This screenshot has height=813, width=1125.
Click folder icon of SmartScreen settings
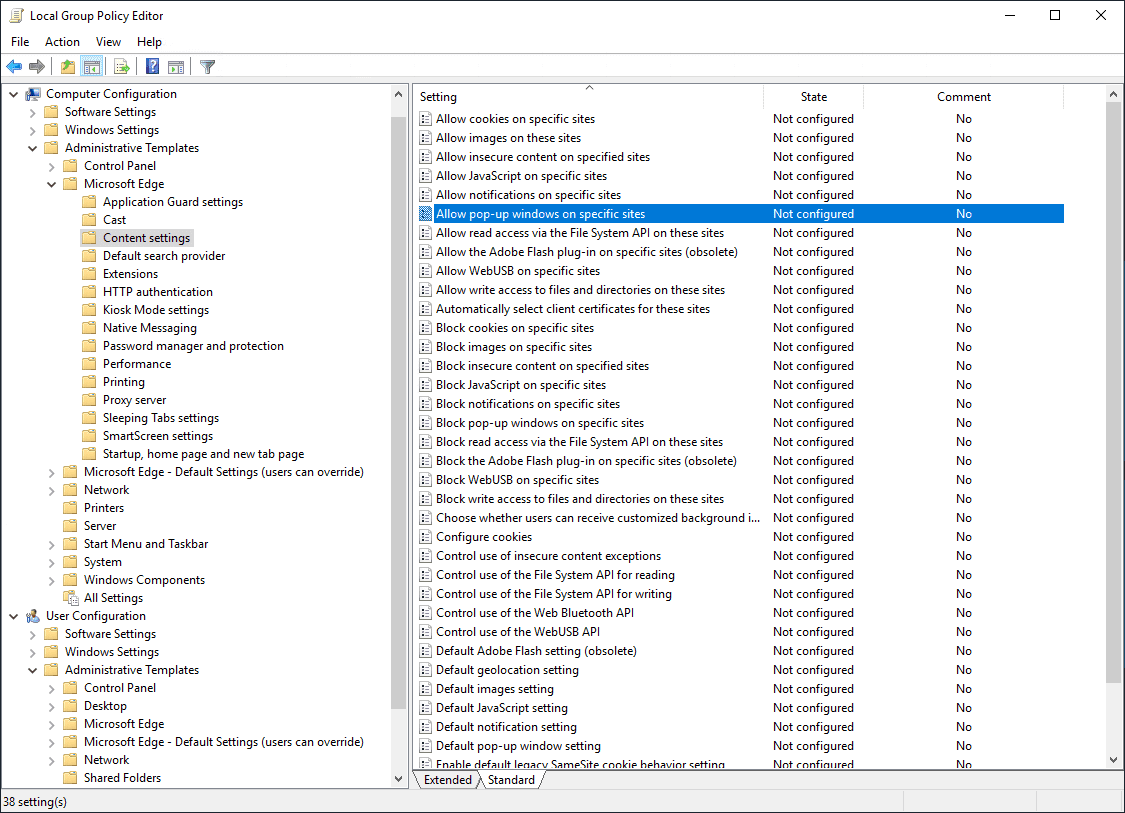89,436
